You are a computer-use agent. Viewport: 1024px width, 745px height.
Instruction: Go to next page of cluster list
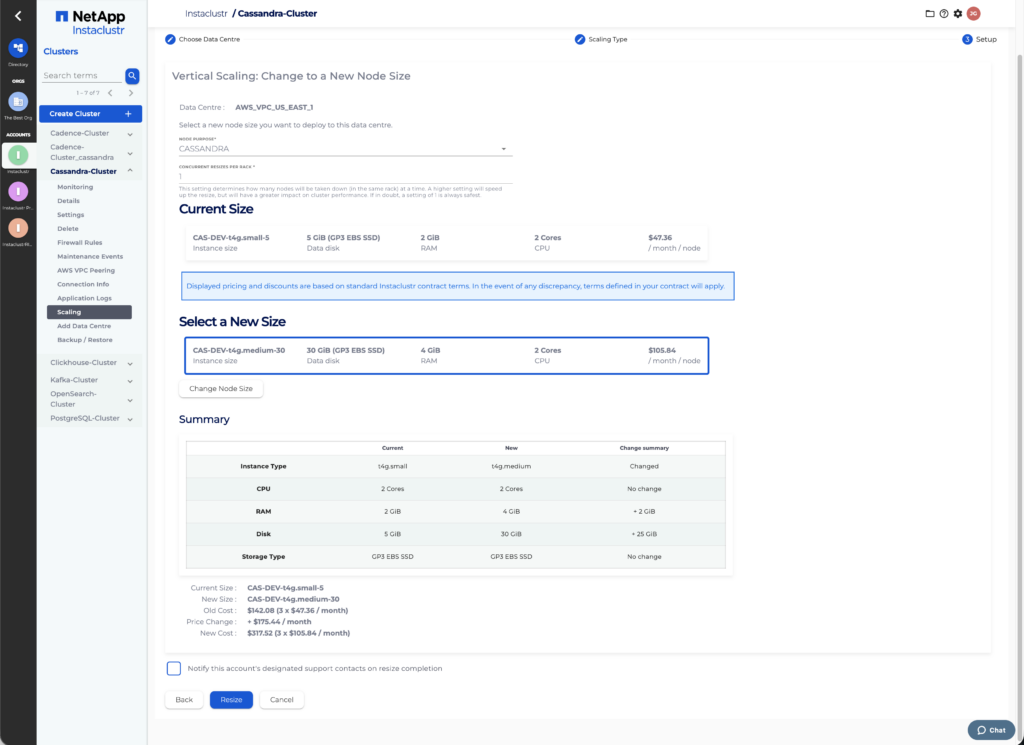[131, 93]
